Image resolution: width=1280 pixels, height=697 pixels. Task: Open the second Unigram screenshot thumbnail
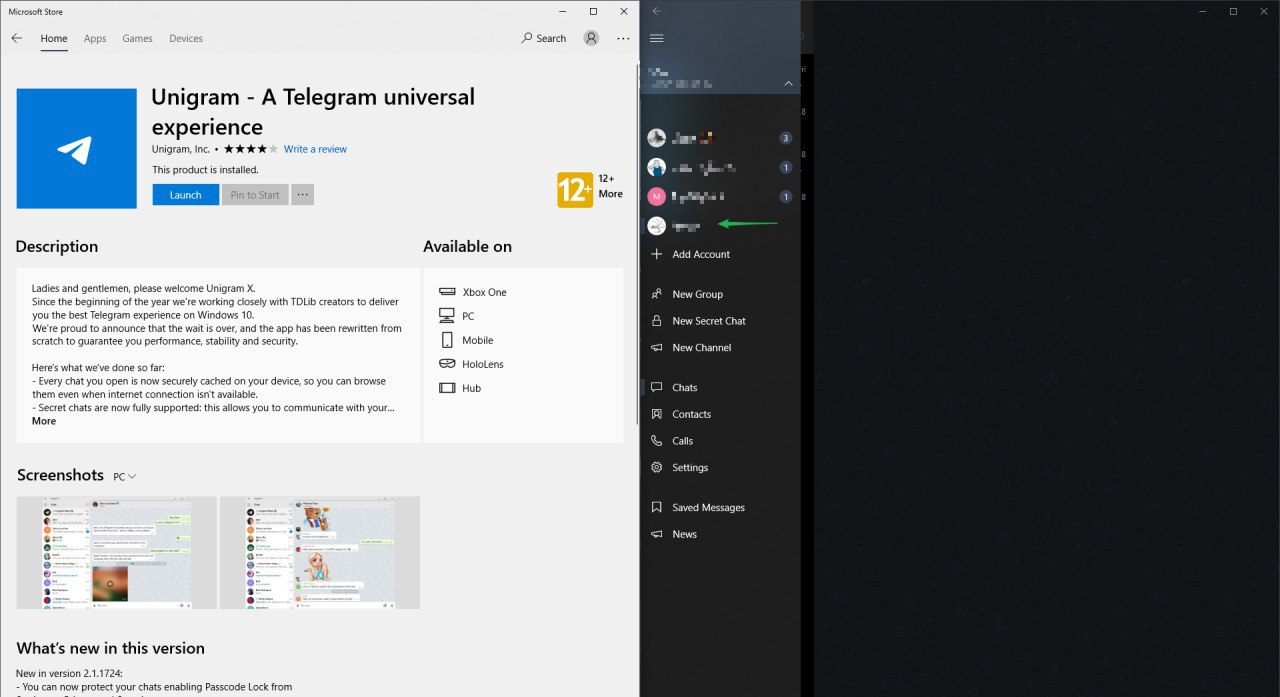click(320, 553)
